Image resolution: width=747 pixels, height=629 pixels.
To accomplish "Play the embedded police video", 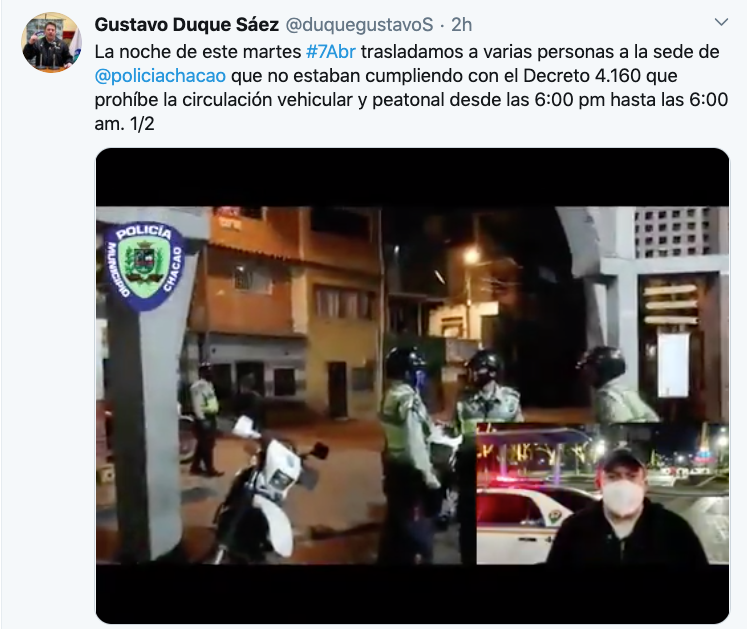I will (412, 386).
